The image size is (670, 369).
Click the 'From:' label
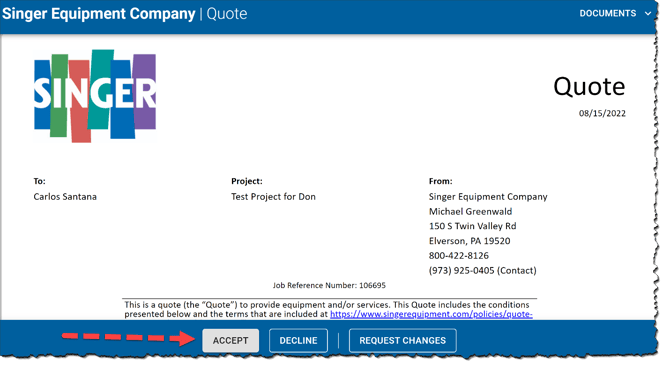441,181
